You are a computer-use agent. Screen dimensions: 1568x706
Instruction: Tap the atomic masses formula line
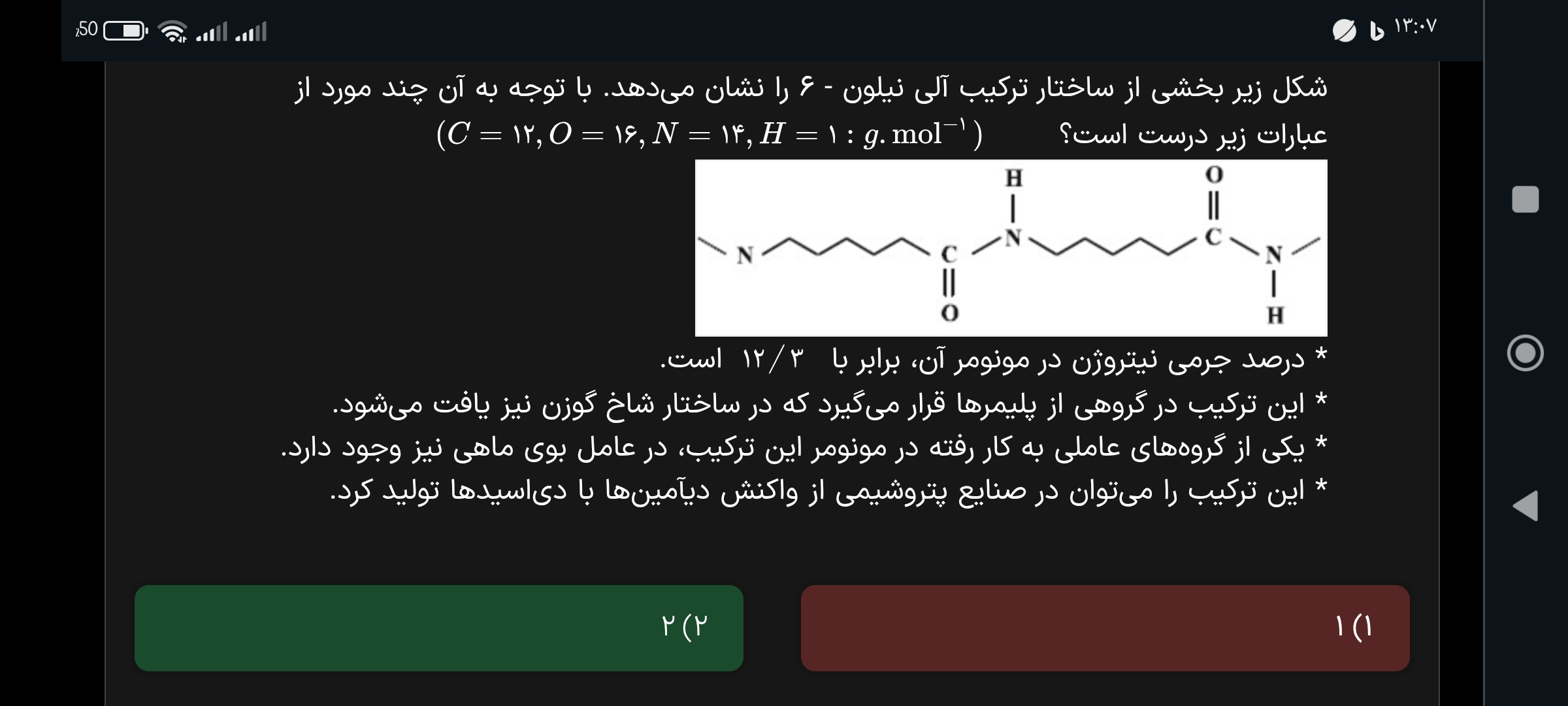709,135
